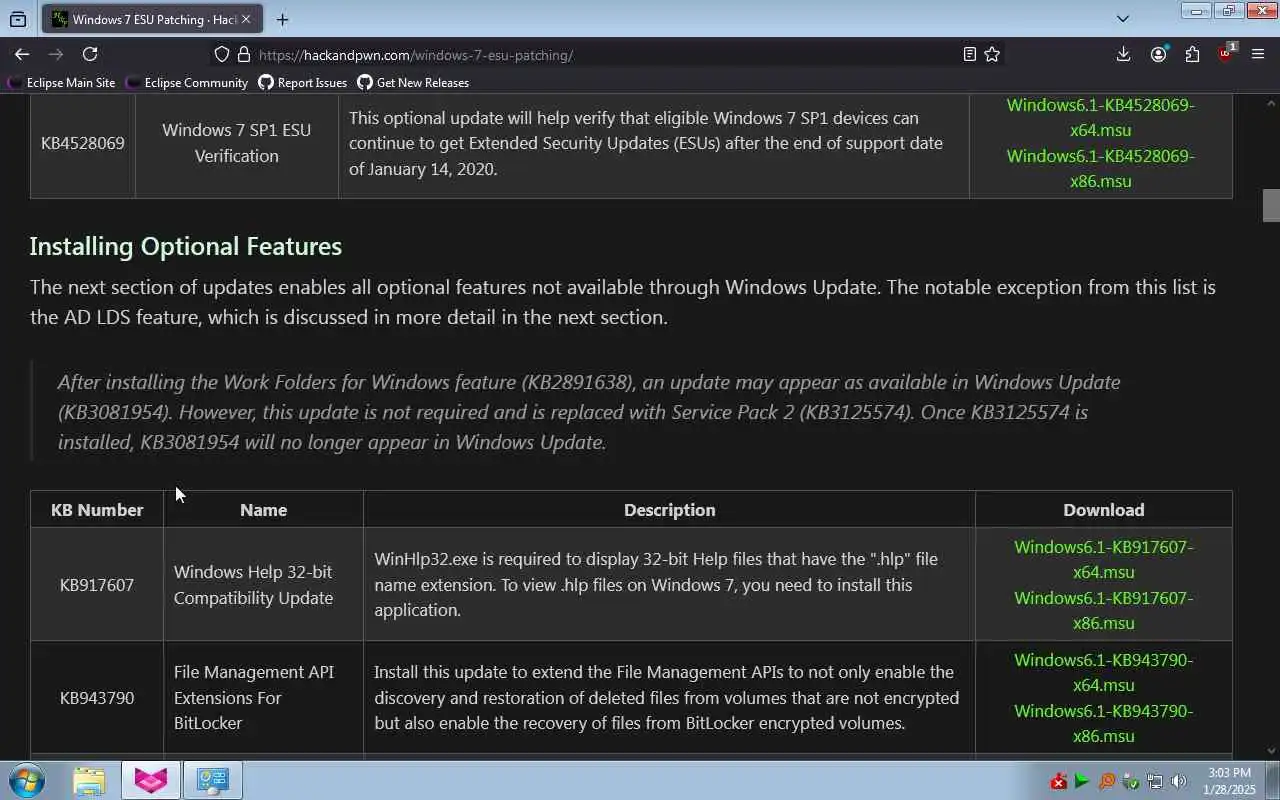This screenshot has width=1280, height=800.
Task: Bookmark this page with the star
Action: 992,54
